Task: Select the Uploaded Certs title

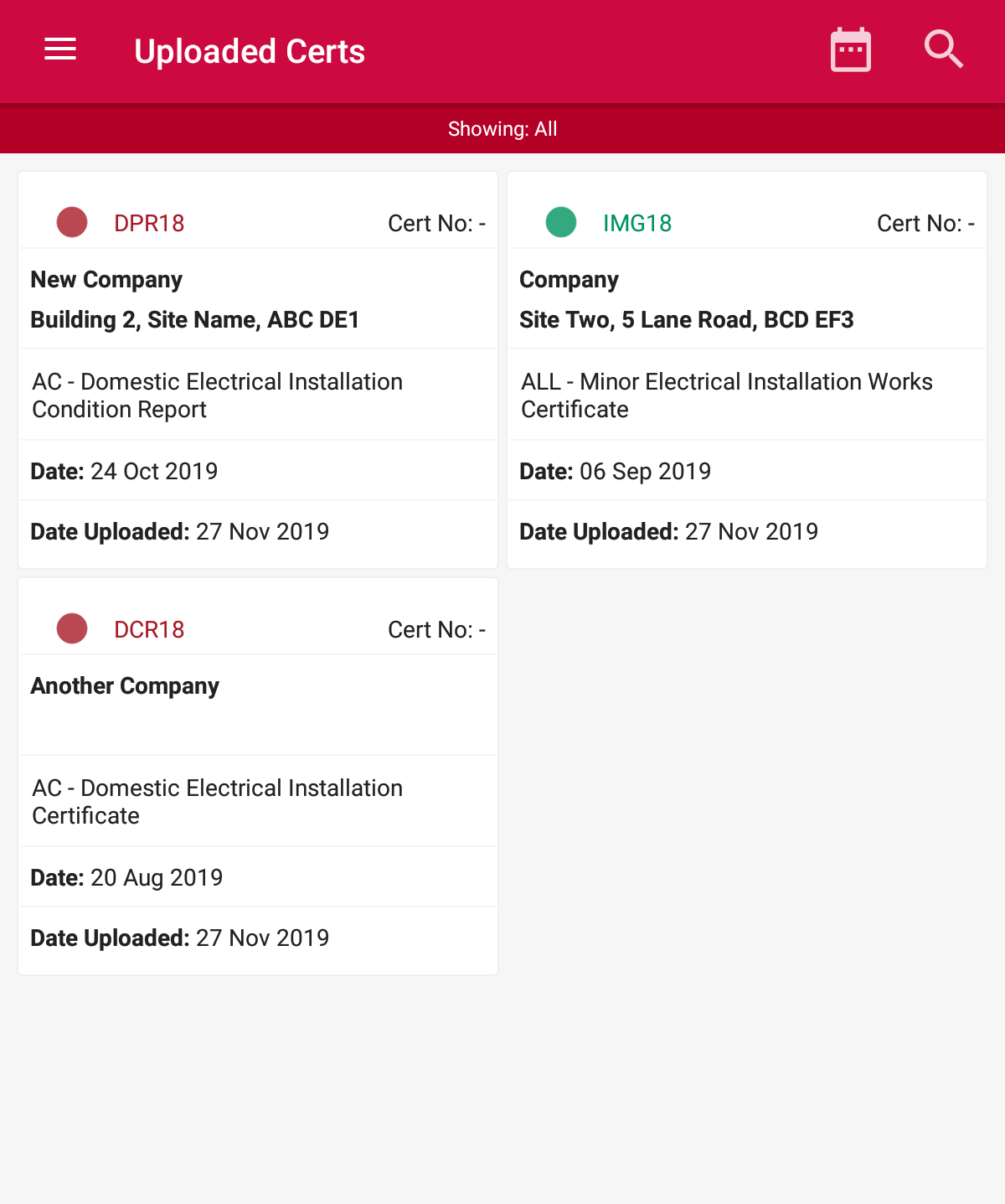Action: click(249, 51)
